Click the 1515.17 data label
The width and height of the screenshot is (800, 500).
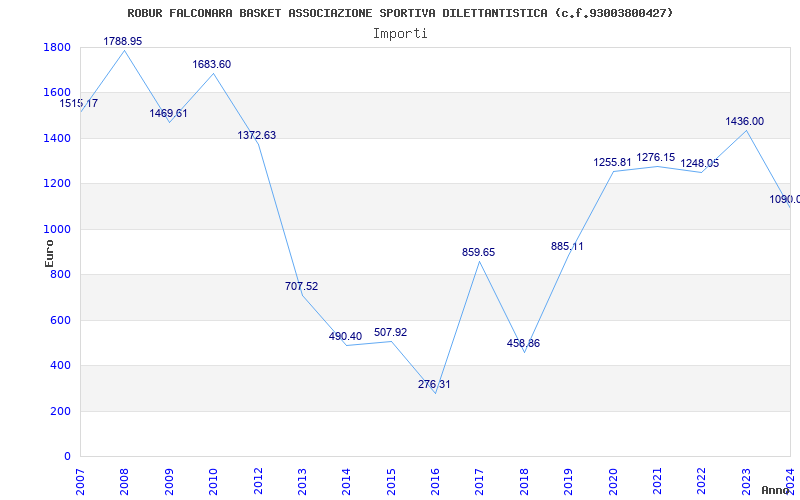[x=79, y=104]
